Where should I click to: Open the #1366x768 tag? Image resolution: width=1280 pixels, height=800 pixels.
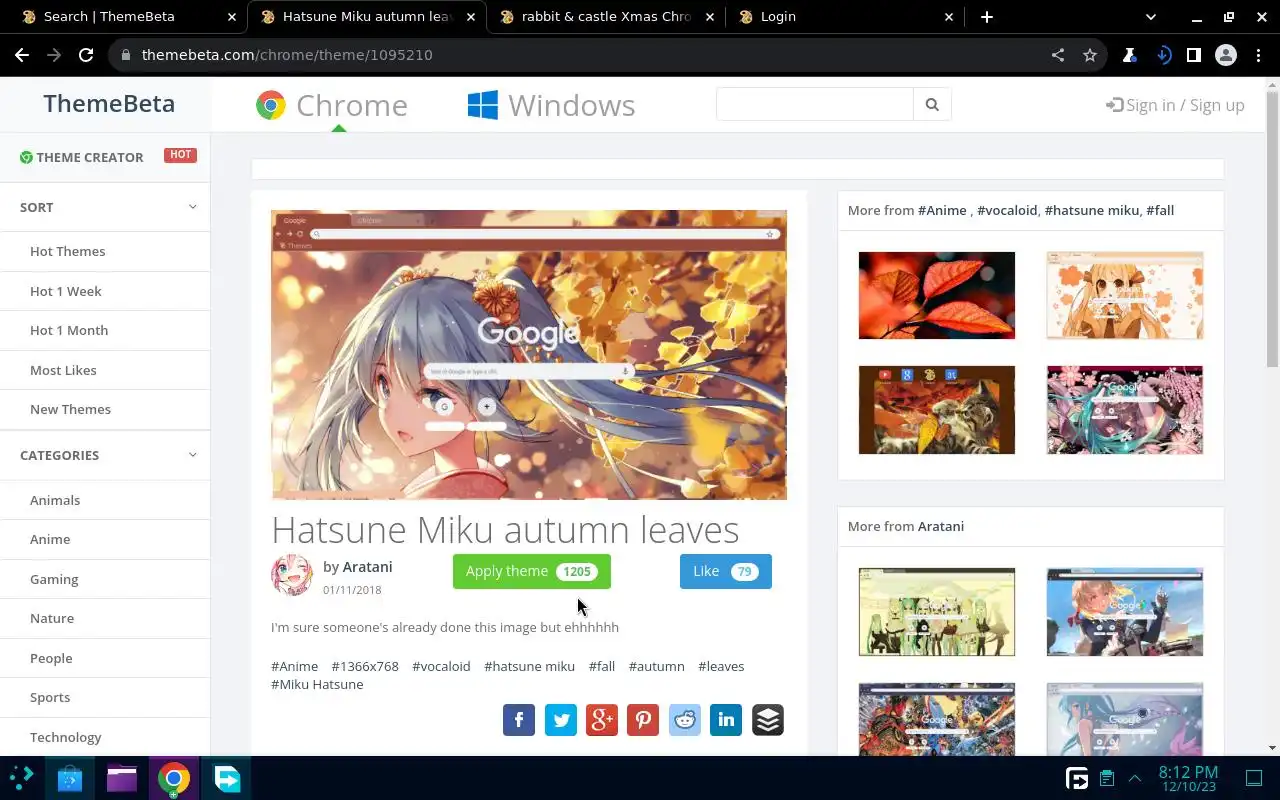[x=365, y=666]
